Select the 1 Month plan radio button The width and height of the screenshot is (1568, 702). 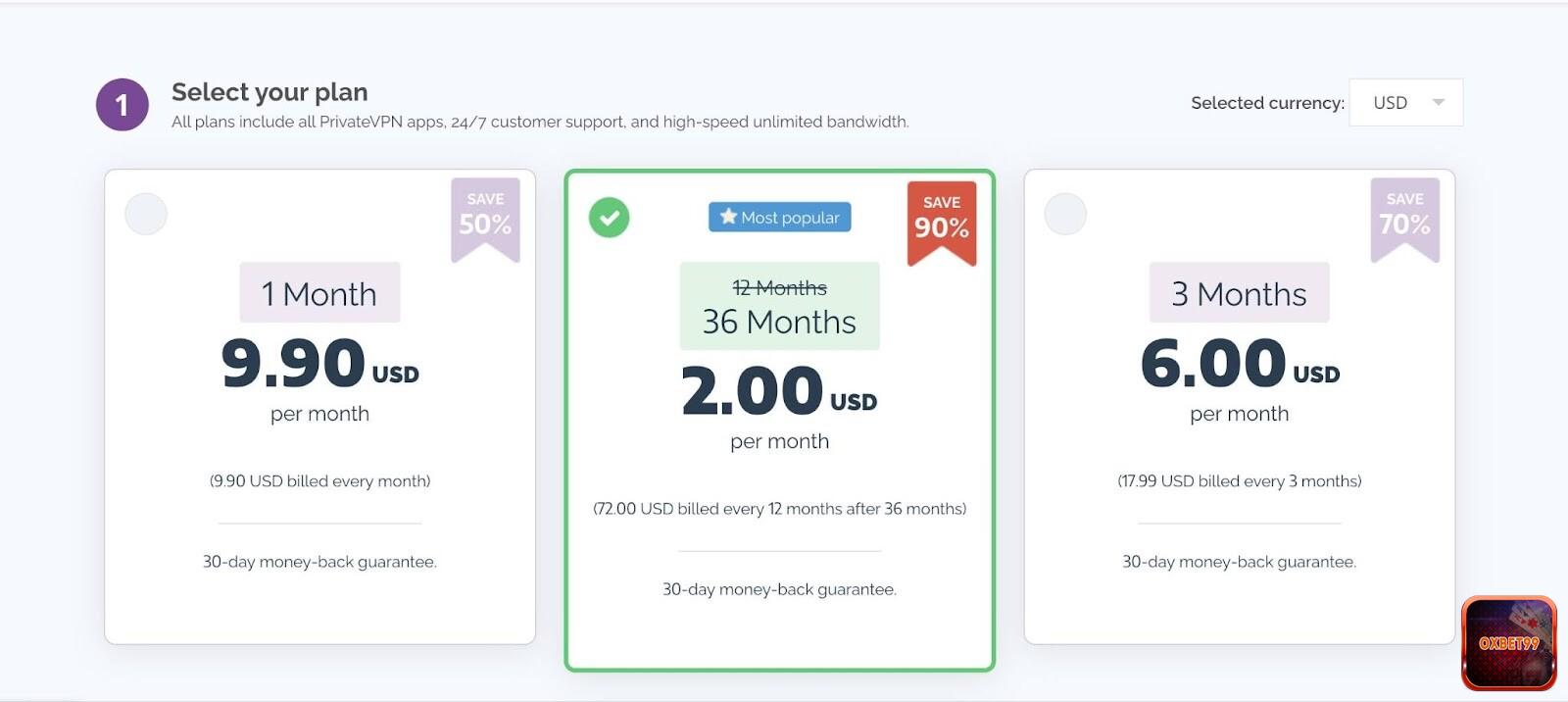146,214
